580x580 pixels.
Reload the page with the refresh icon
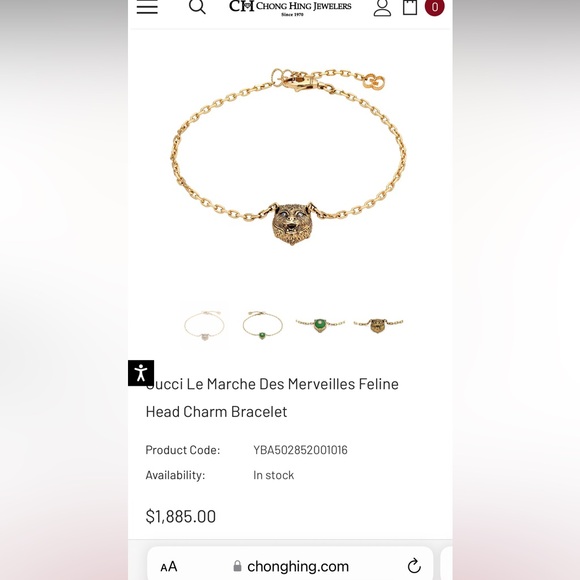point(414,566)
